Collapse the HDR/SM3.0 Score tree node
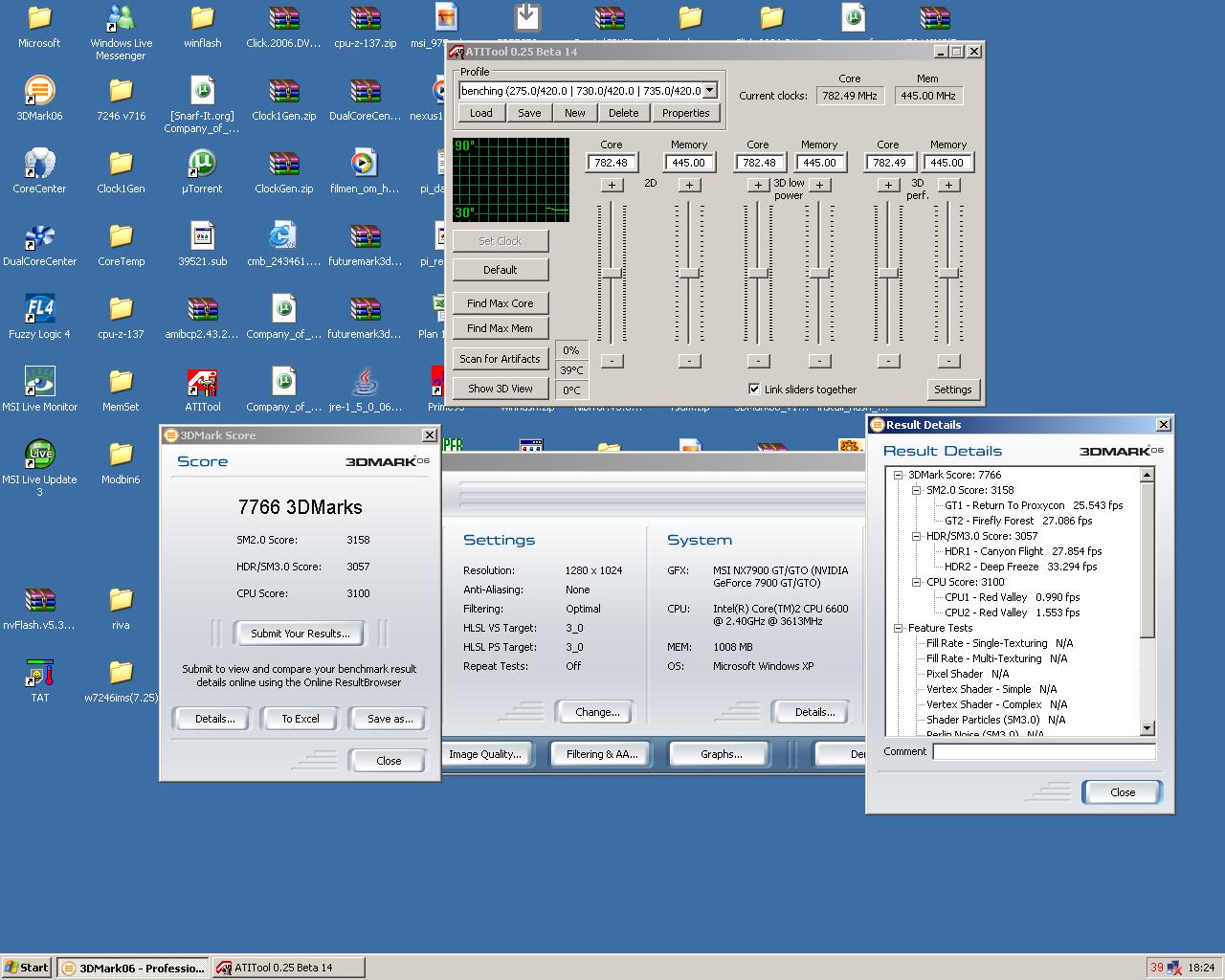 pyautogui.click(x=917, y=536)
